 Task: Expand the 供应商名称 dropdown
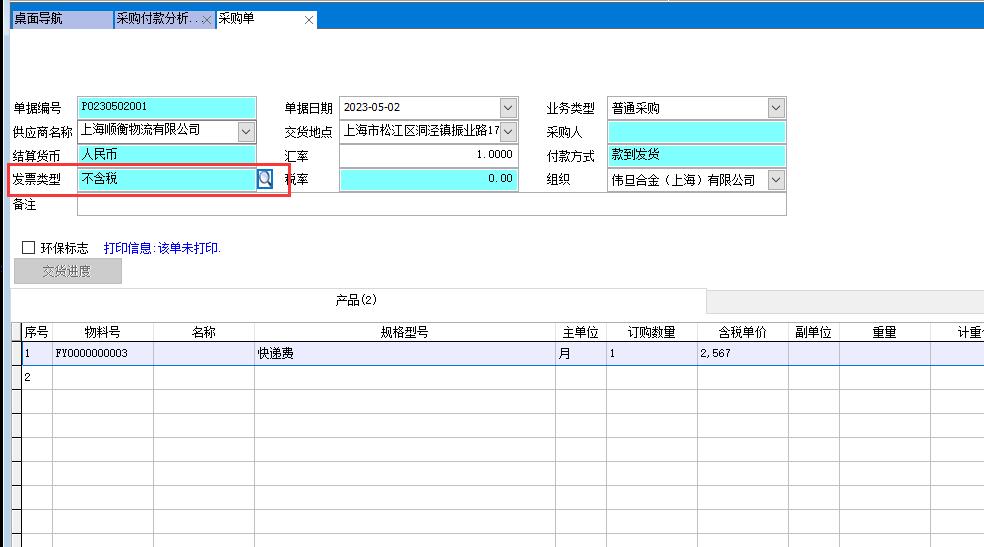246,131
